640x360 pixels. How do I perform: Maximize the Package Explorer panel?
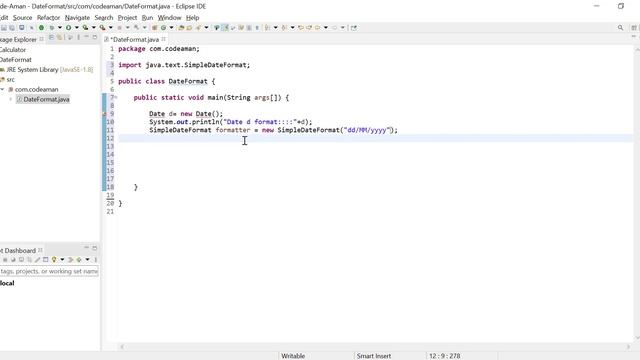coord(95,37)
